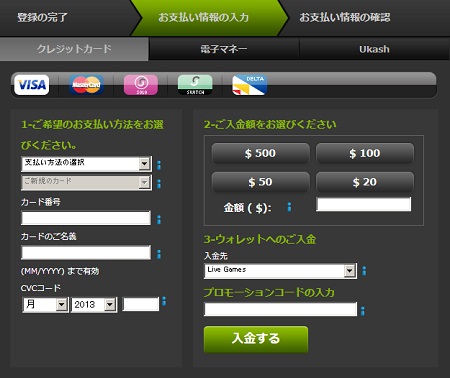The image size is (450, 378).
Task: Focus the 金額 ($) amount field
Action: (364, 204)
